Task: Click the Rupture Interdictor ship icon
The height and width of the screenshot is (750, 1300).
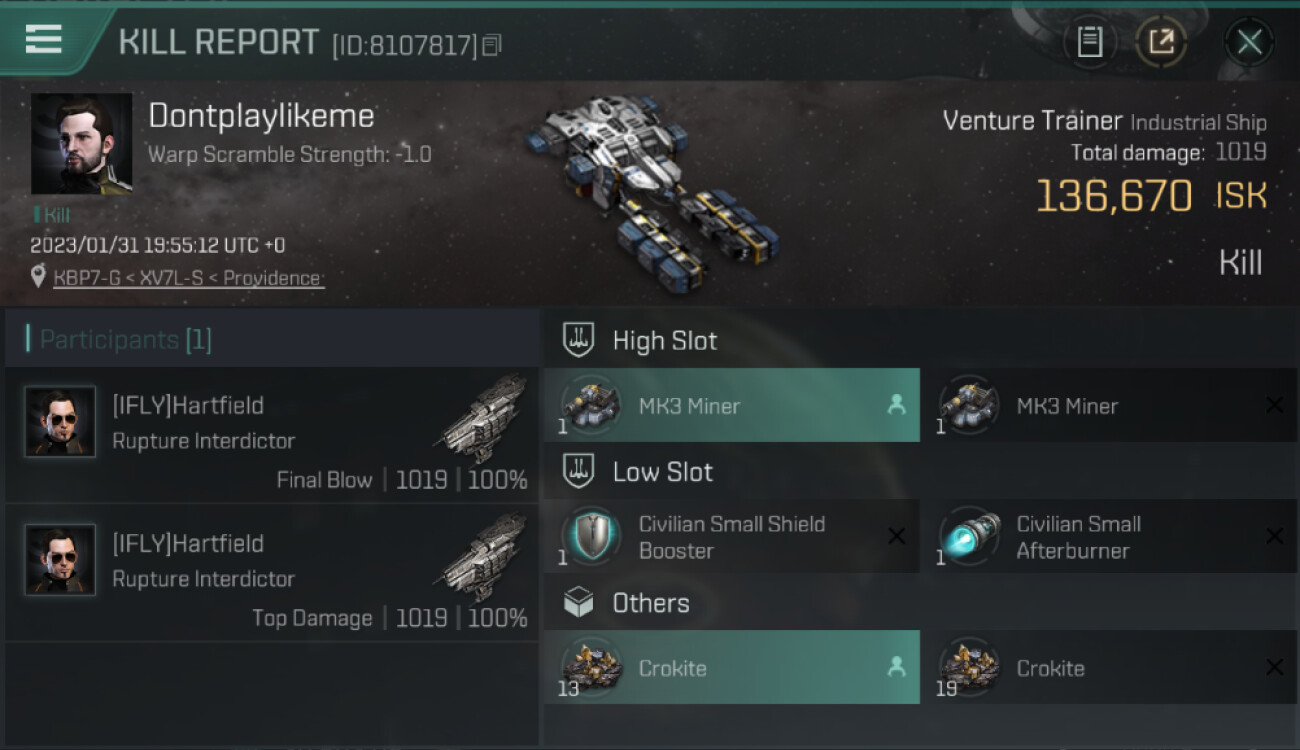Action: (483, 412)
